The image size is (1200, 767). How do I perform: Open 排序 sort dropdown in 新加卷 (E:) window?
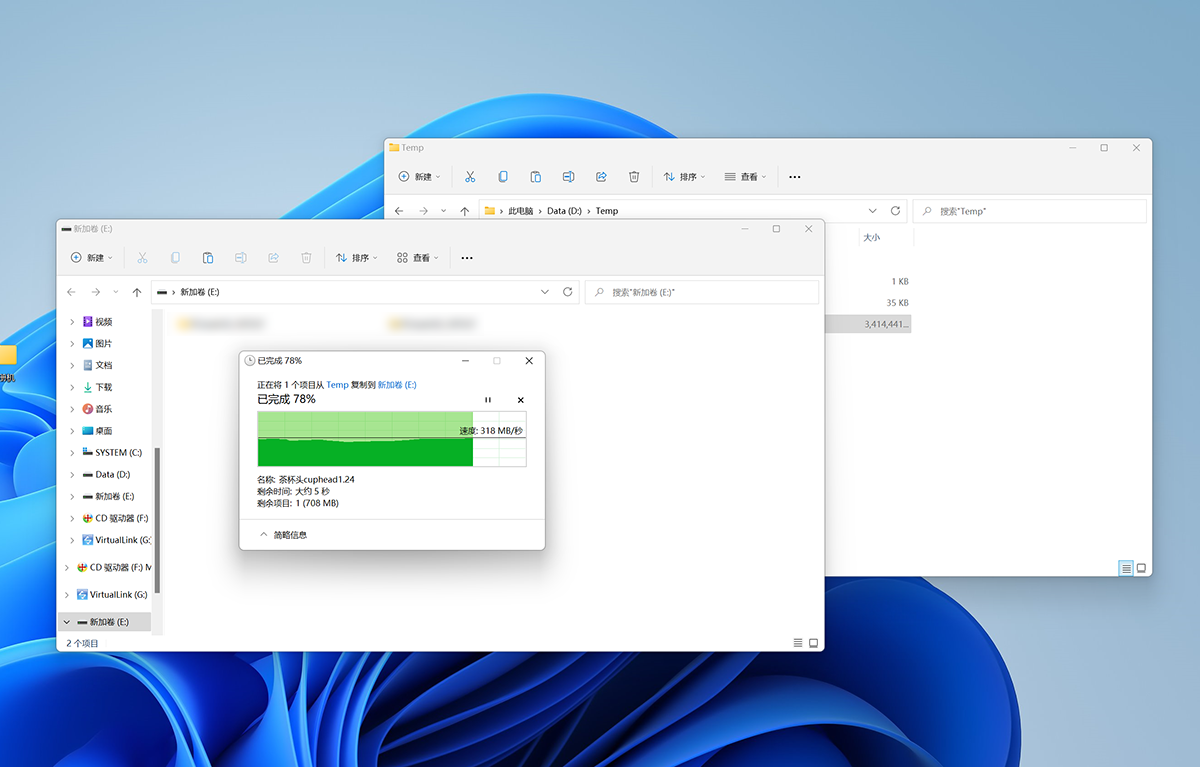(357, 258)
